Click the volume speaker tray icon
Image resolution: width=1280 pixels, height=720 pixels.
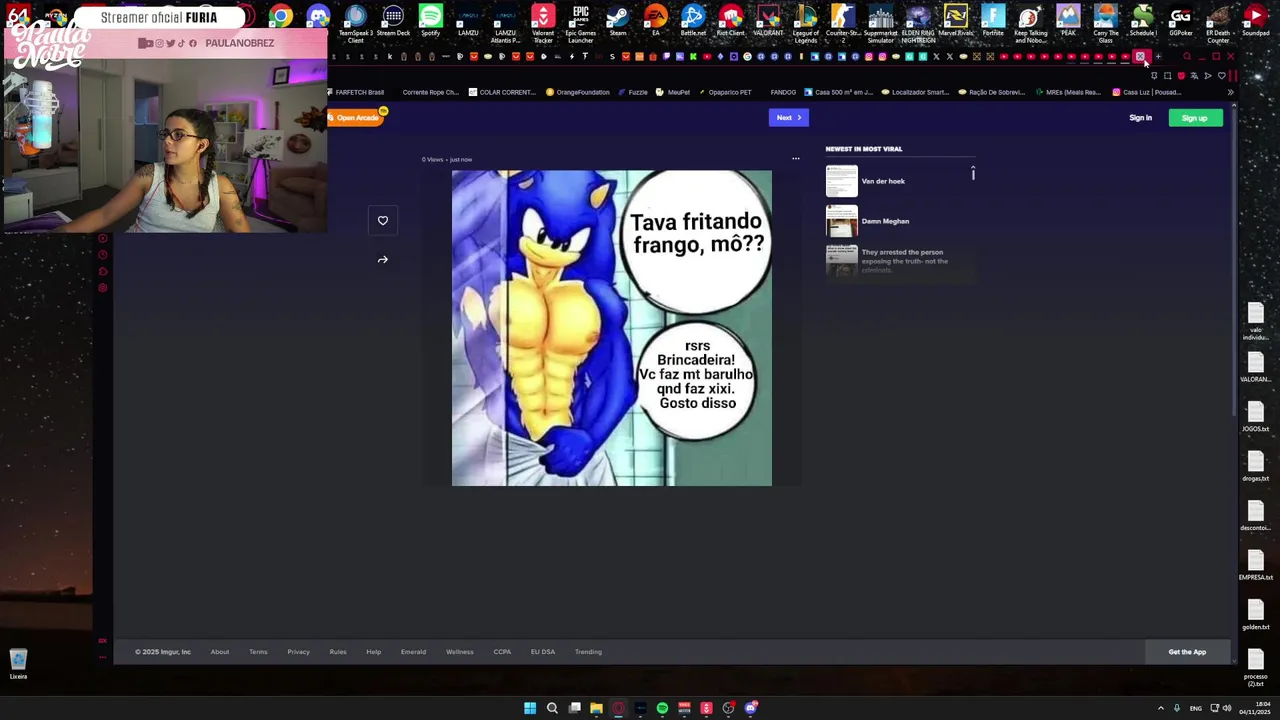tap(1227, 708)
